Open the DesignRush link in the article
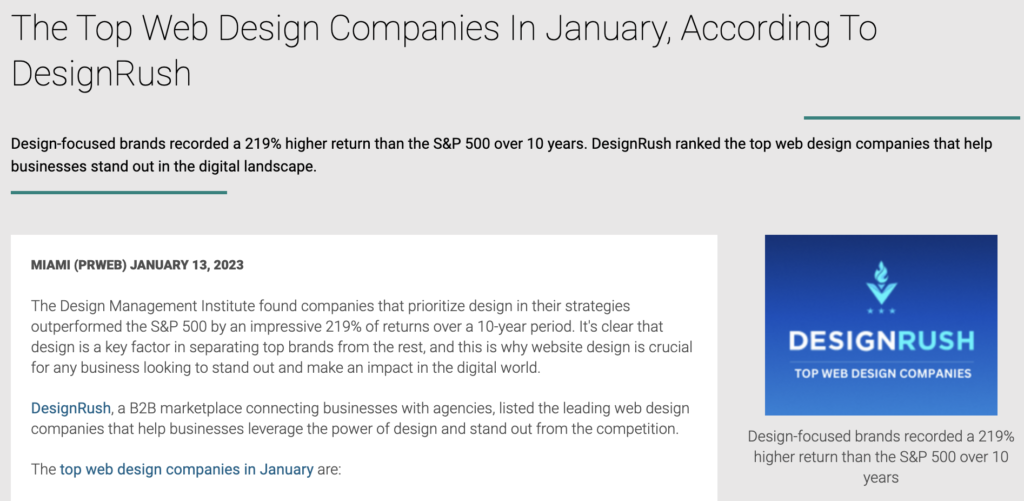1024x501 pixels. point(71,408)
